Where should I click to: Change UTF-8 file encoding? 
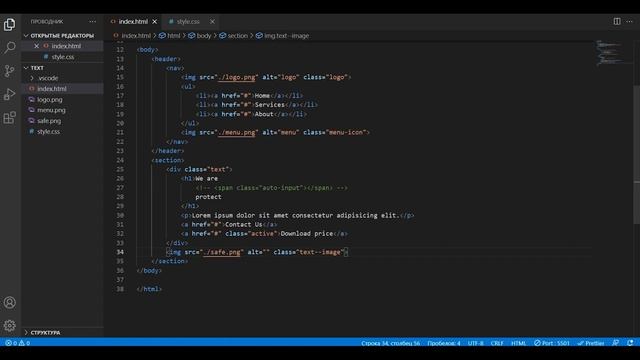[x=476, y=343]
